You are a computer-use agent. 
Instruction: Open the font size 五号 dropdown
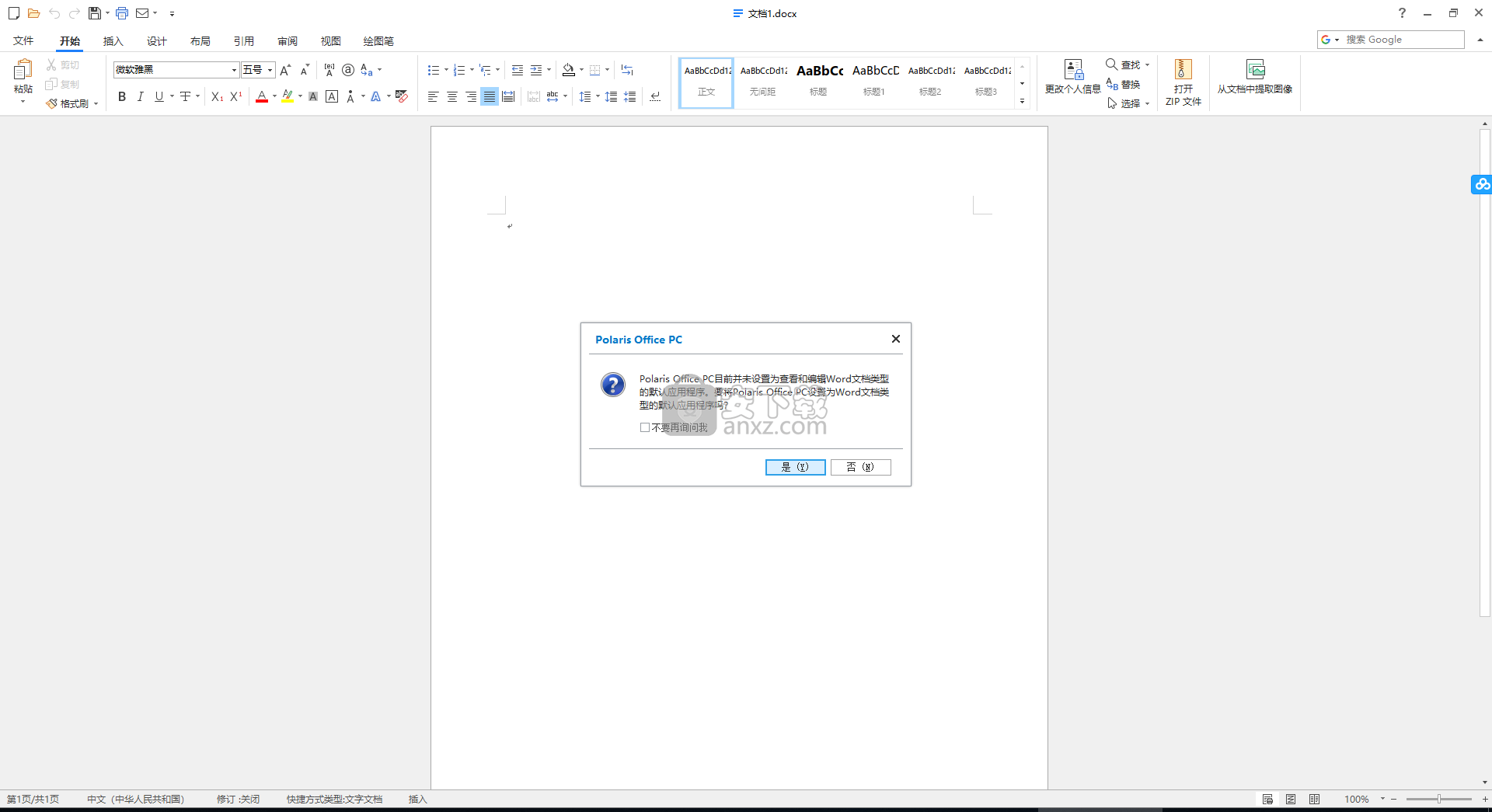pyautogui.click(x=270, y=70)
